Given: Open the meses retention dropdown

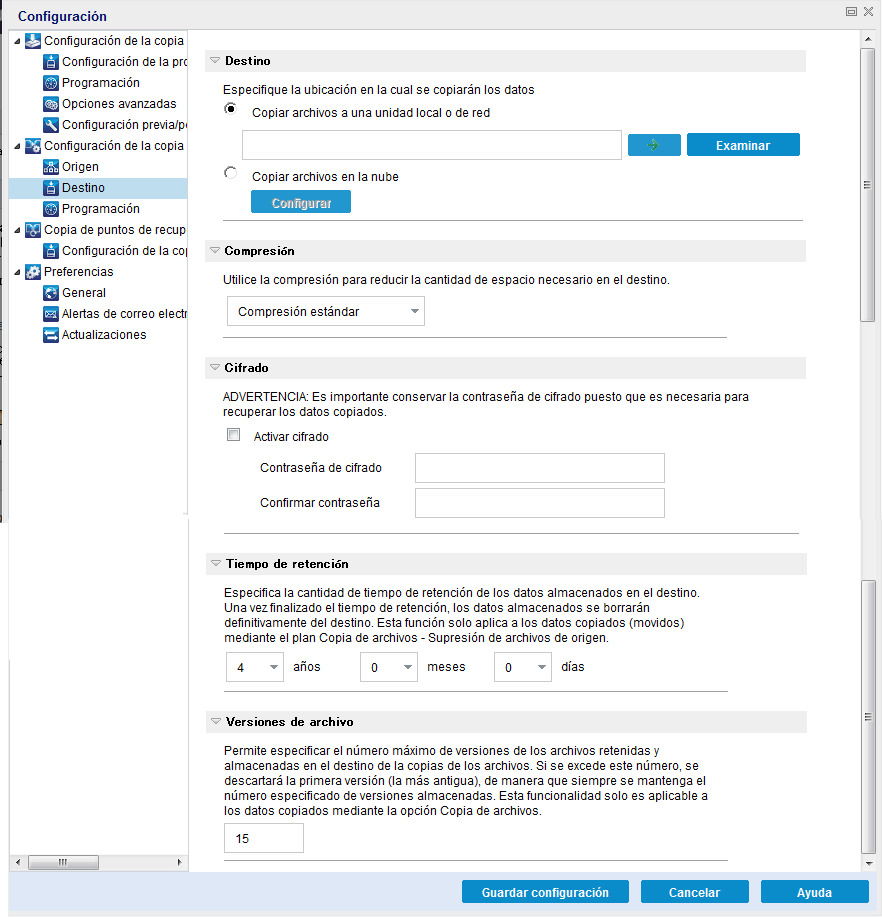Looking at the screenshot, I should 389,667.
